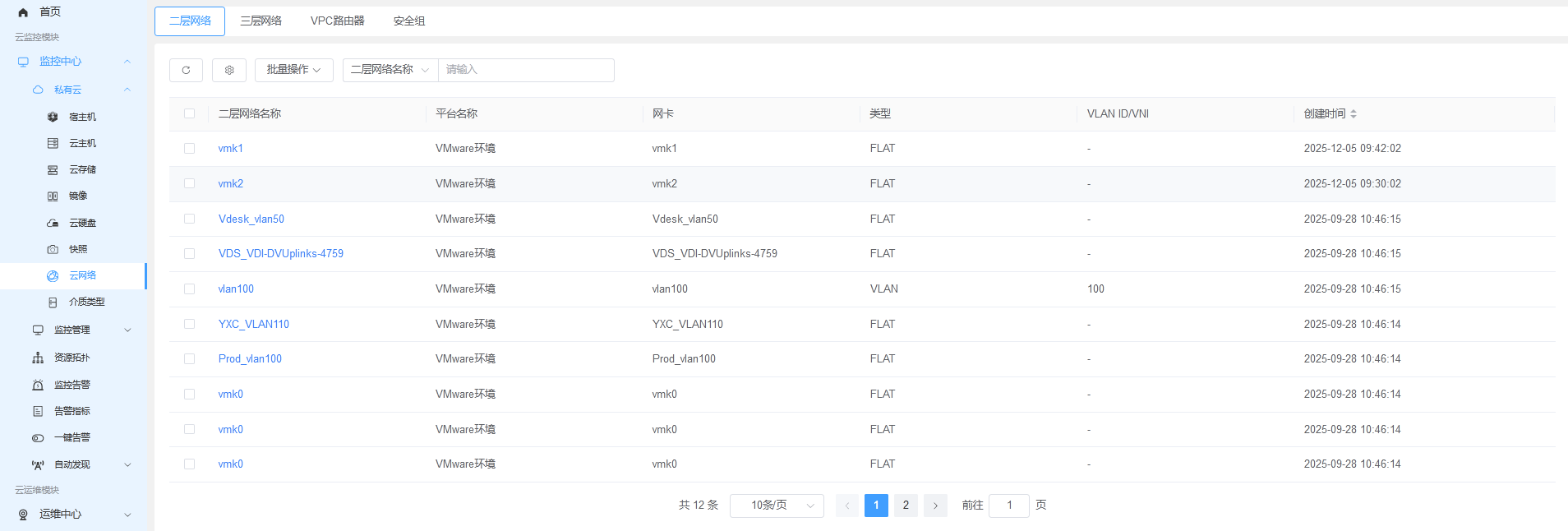
Task: Collapse the 监控中心 section chevron
Action: [x=127, y=62]
